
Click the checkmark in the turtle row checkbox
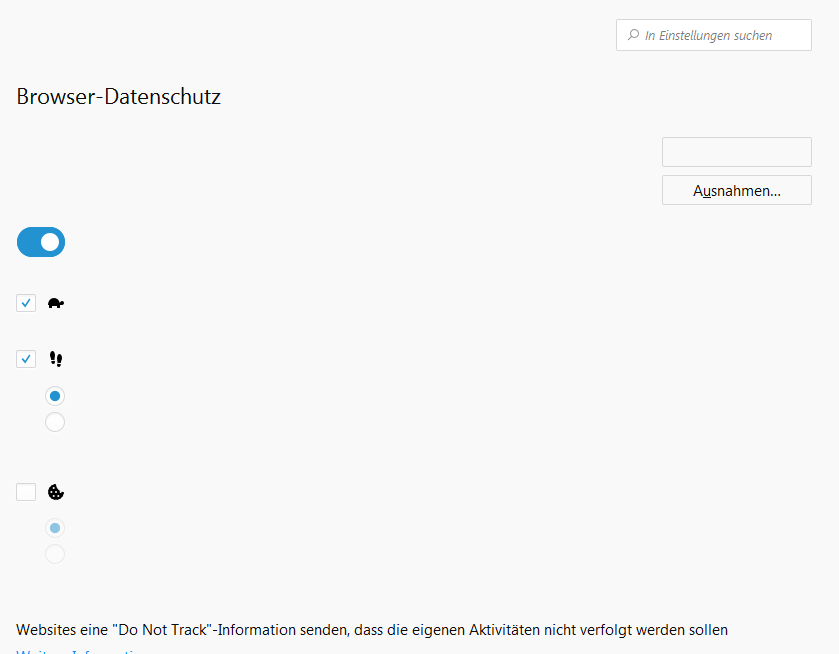(x=26, y=303)
